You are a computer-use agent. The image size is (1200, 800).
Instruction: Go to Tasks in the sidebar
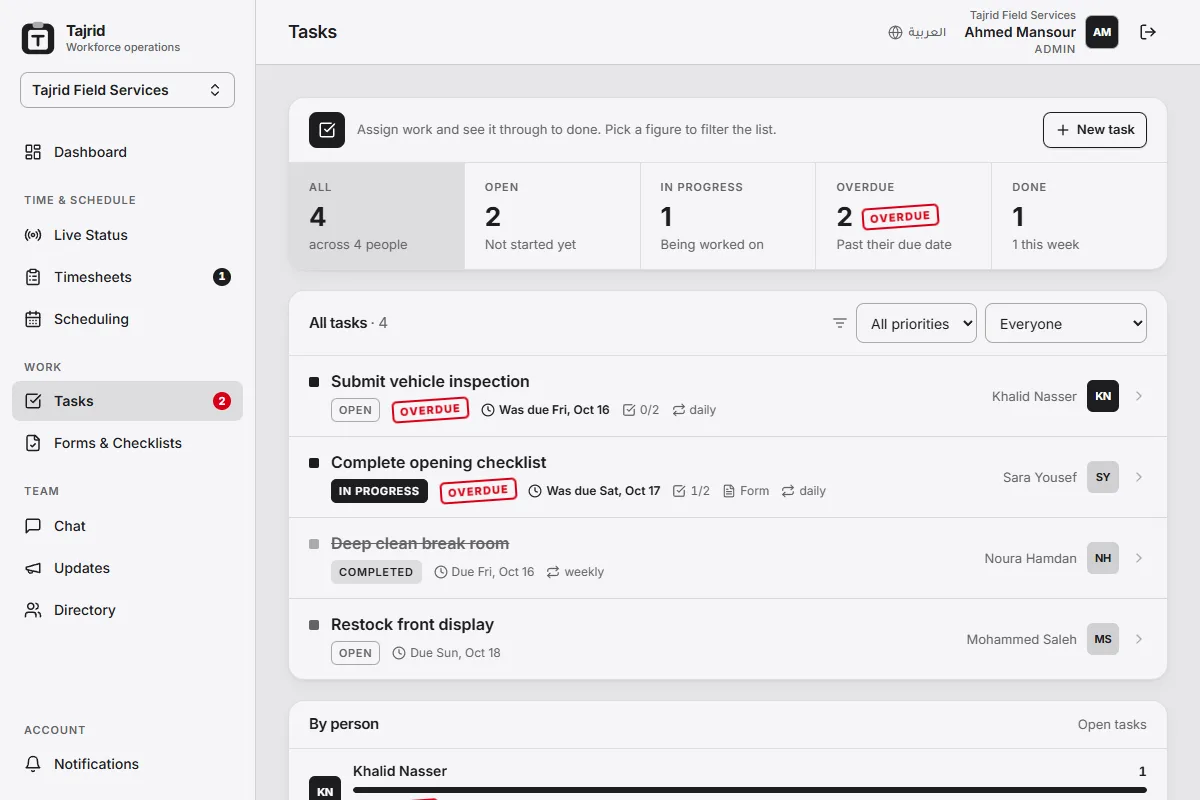(127, 401)
